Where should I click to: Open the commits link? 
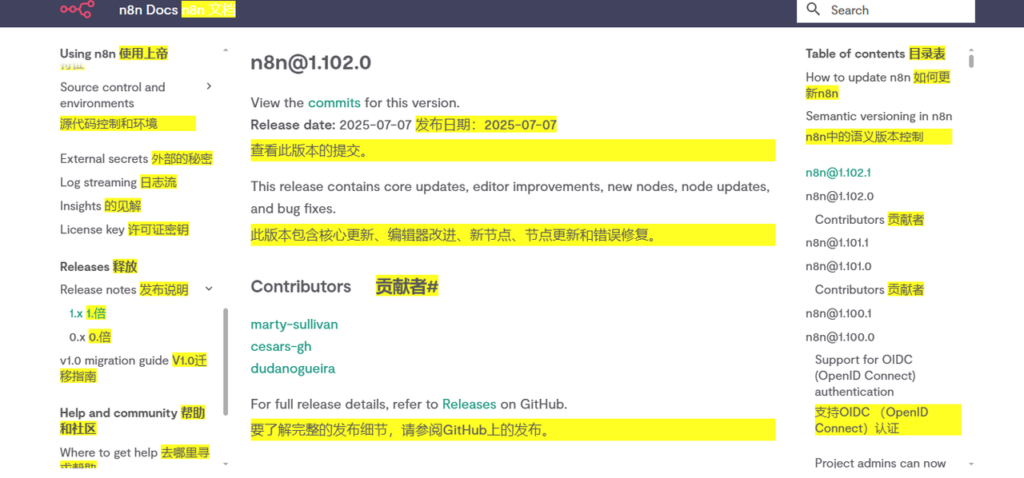(x=334, y=103)
